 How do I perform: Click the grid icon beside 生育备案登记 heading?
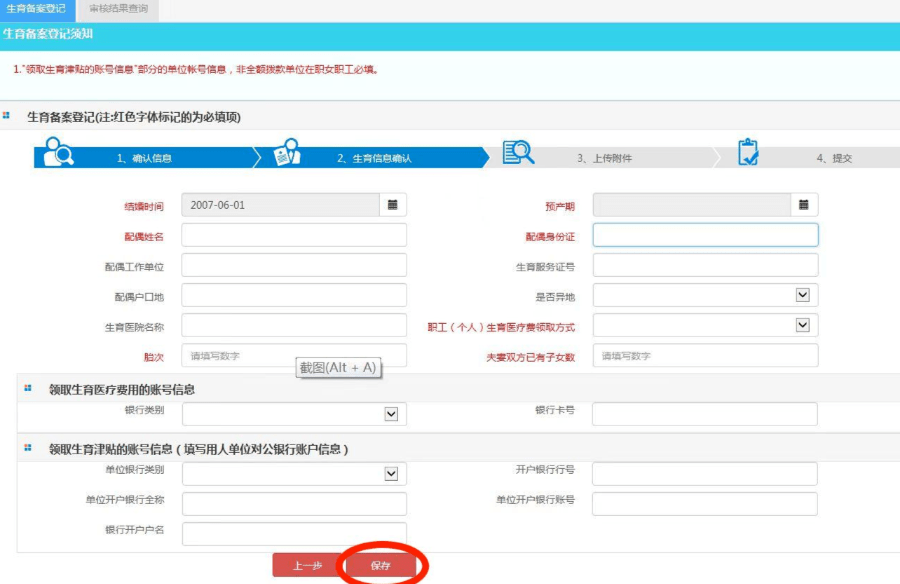7,116
